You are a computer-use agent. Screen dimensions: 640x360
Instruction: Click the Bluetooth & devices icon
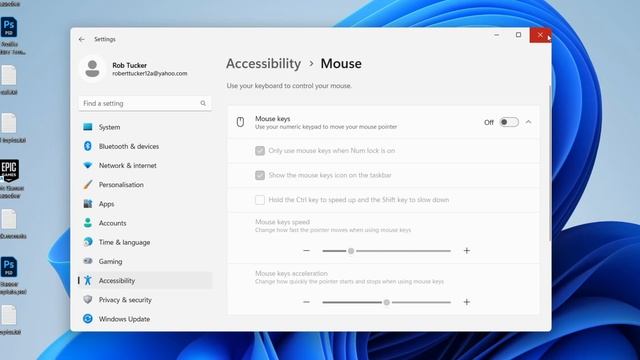coord(88,146)
